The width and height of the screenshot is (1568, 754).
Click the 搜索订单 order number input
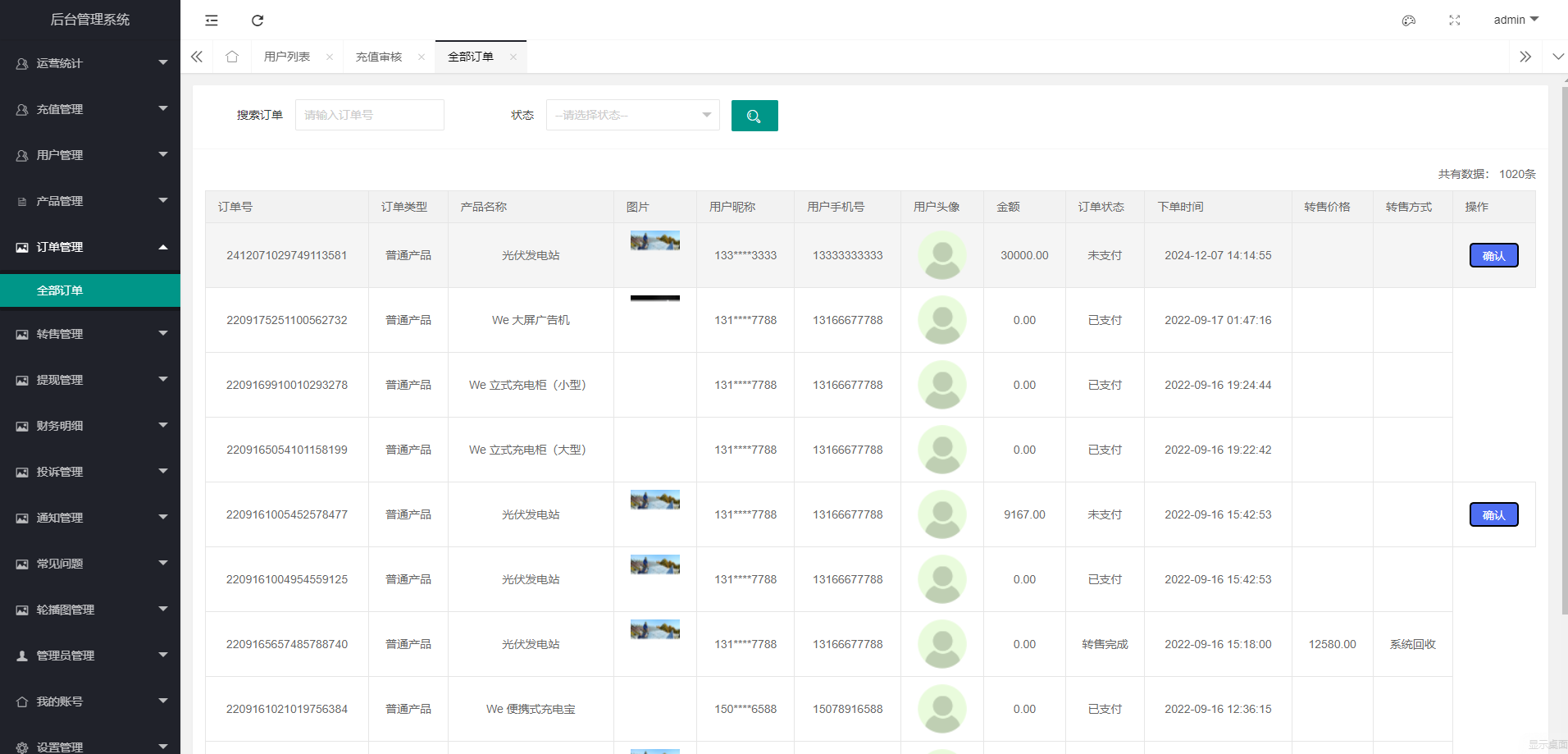[369, 116]
